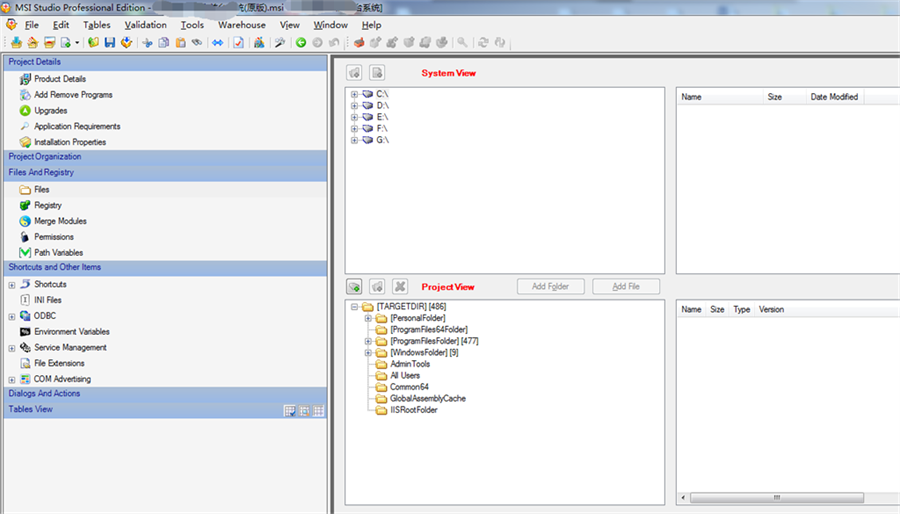Viewport: 900px width, 514px height.
Task: Click the horizontal scrollbar in project file list
Action: point(775,497)
